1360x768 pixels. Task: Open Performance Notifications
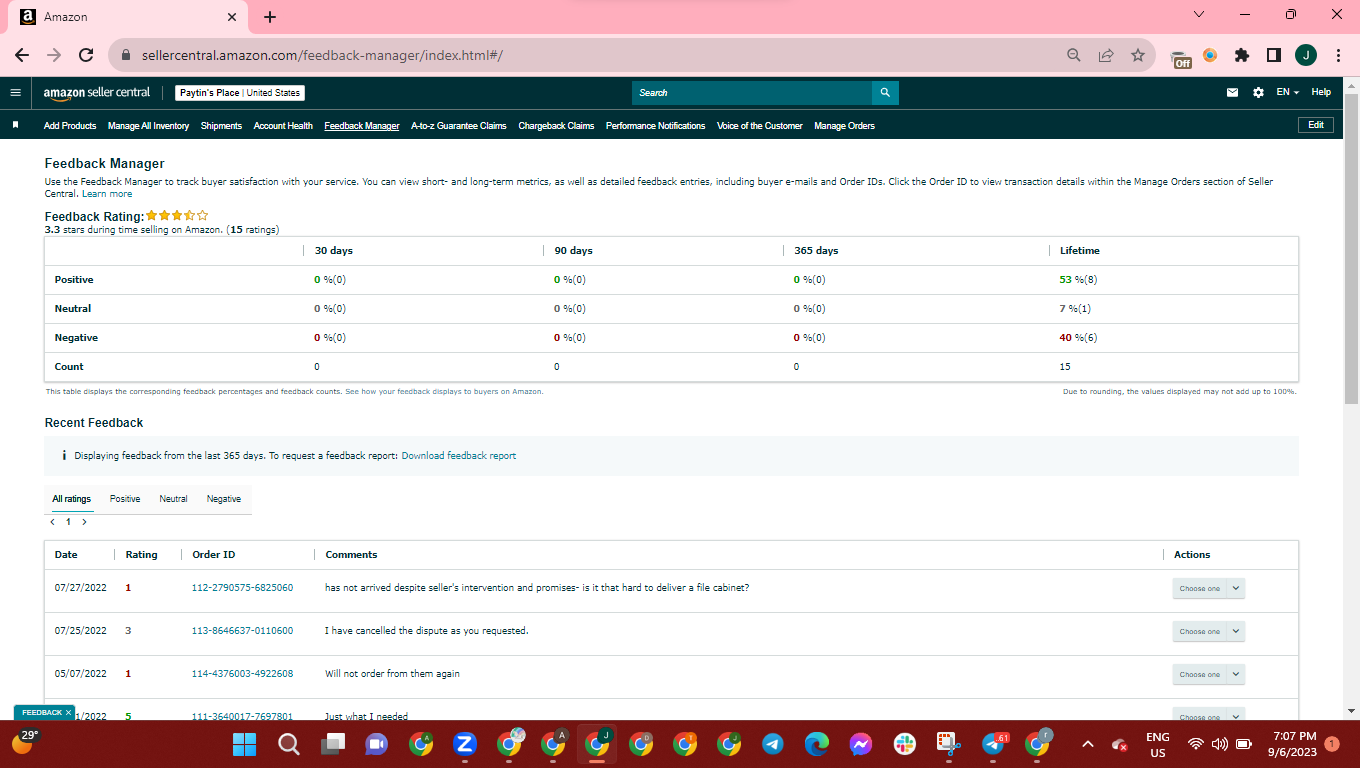[656, 126]
